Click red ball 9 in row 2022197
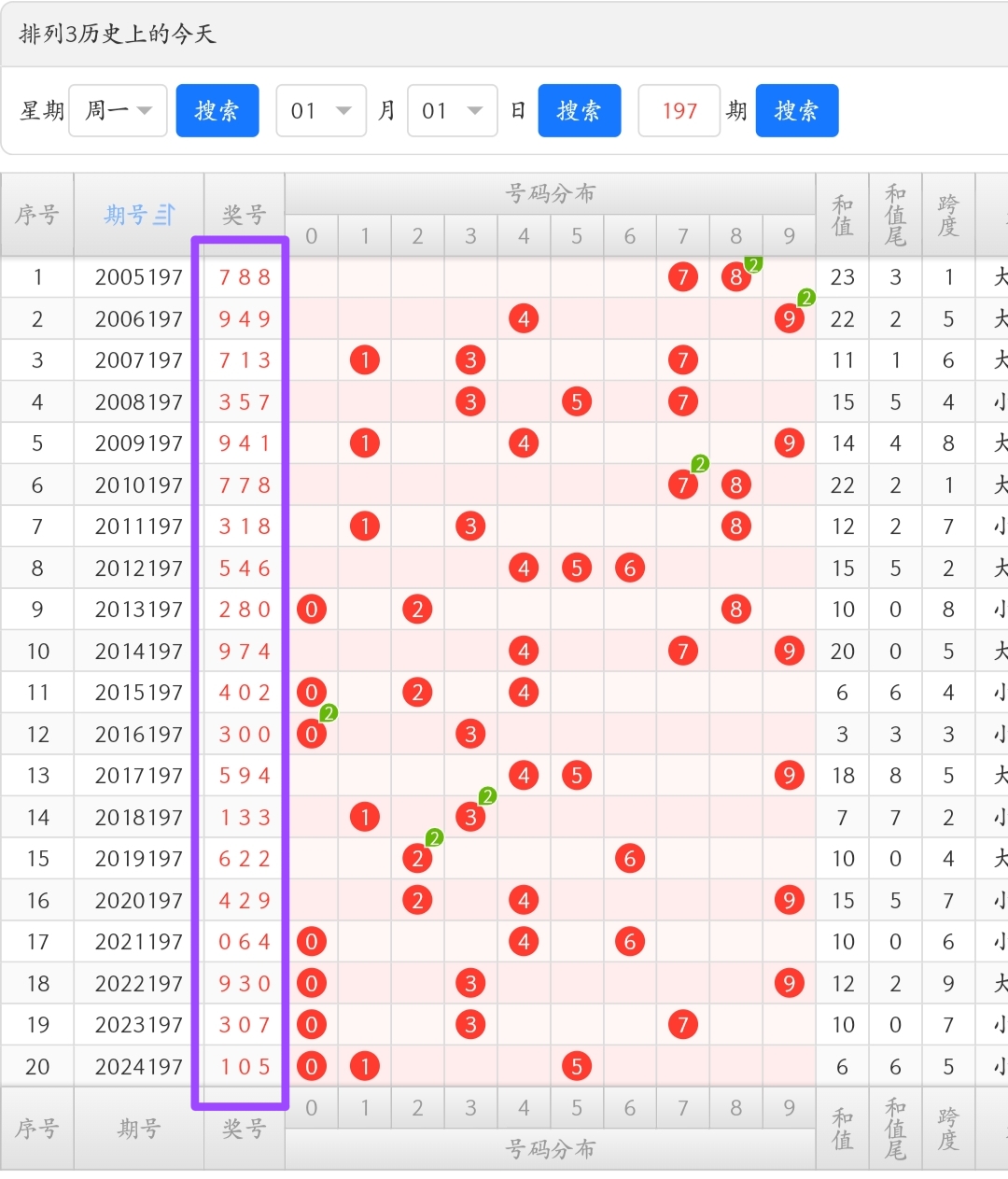Viewport: 1008px width, 1179px height. (x=790, y=984)
